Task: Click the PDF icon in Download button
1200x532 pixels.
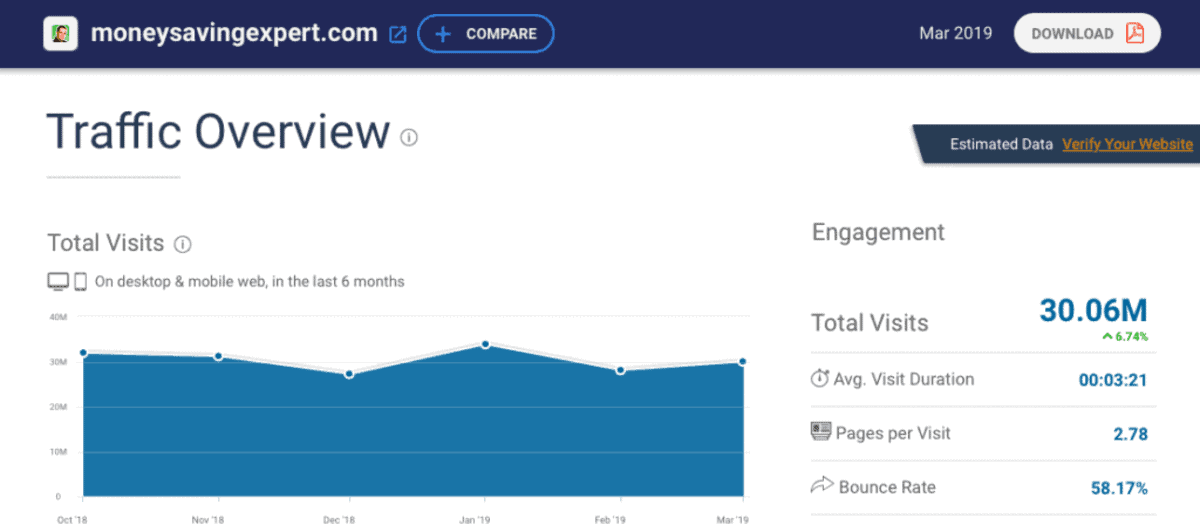Action: pos(1134,33)
